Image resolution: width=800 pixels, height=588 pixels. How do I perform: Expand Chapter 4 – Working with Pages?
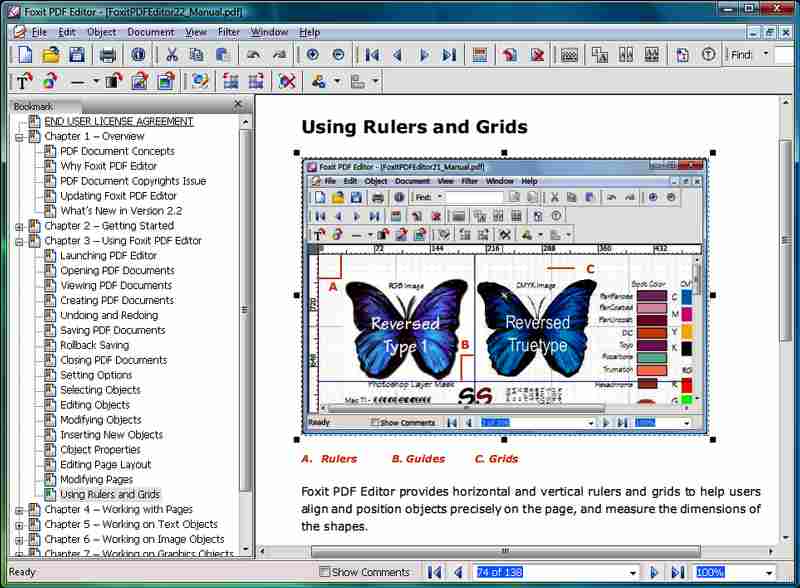point(19,510)
